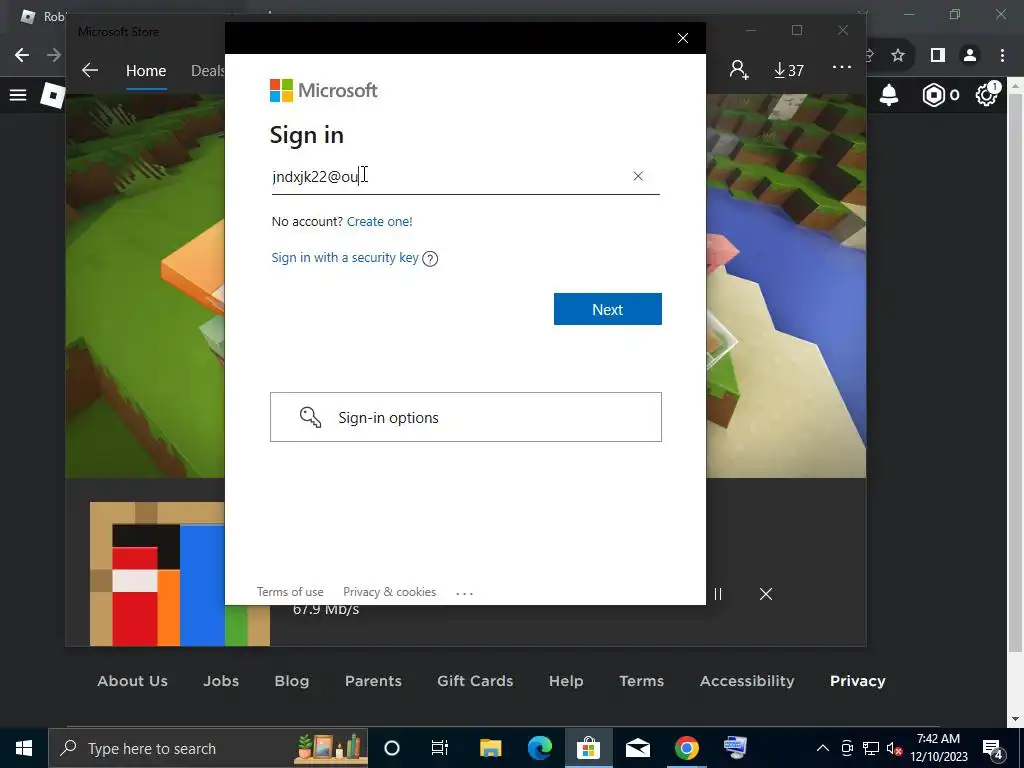Open the Deals tab in Microsoft Store
Image resolution: width=1024 pixels, height=768 pixels.
208,71
